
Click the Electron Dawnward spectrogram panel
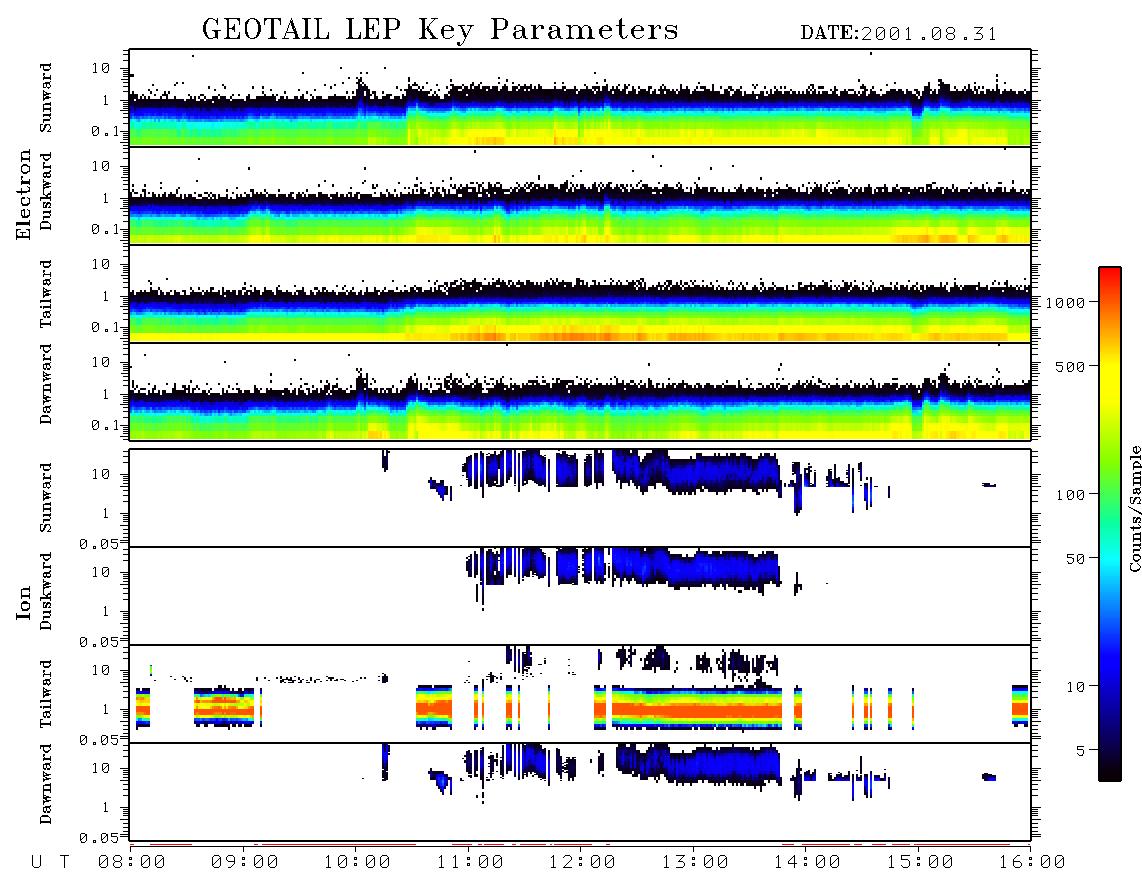click(580, 391)
